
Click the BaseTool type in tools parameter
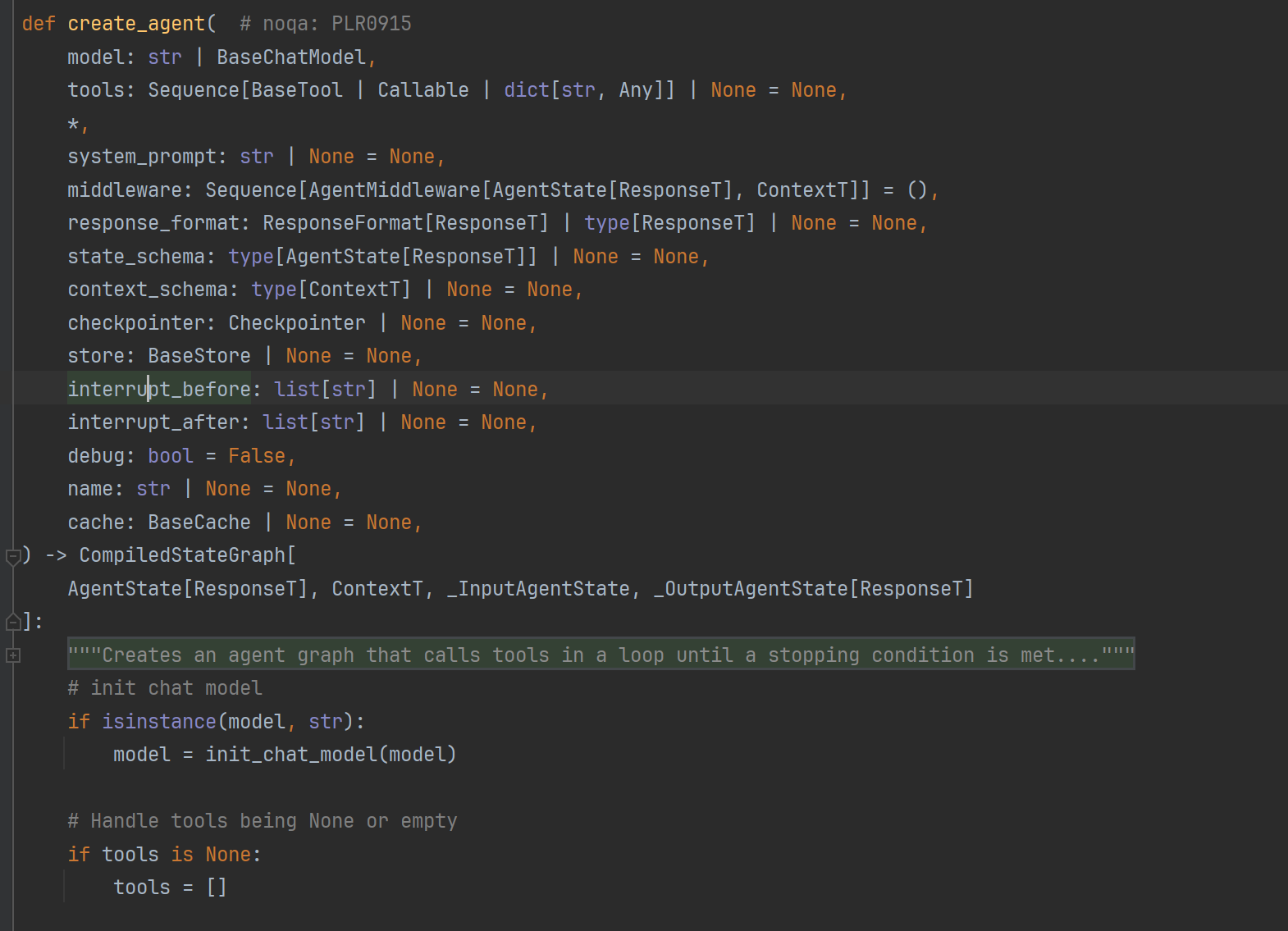click(x=297, y=90)
